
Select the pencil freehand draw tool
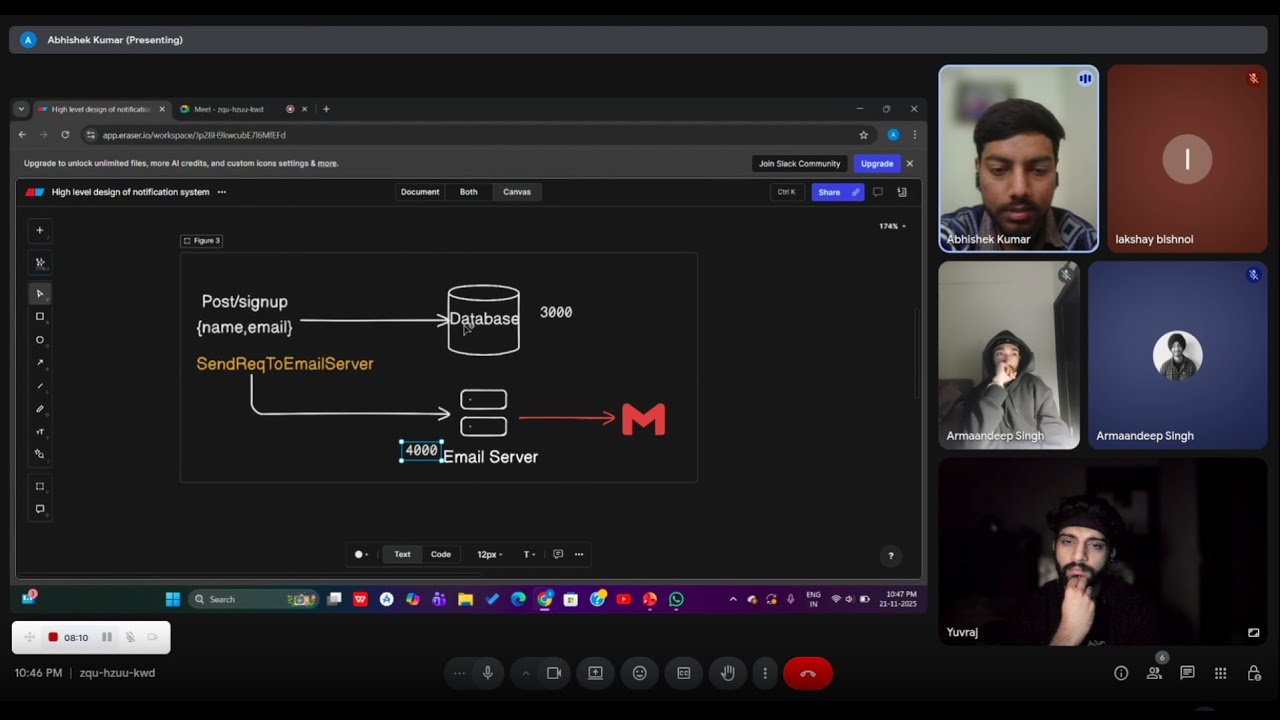(40, 409)
